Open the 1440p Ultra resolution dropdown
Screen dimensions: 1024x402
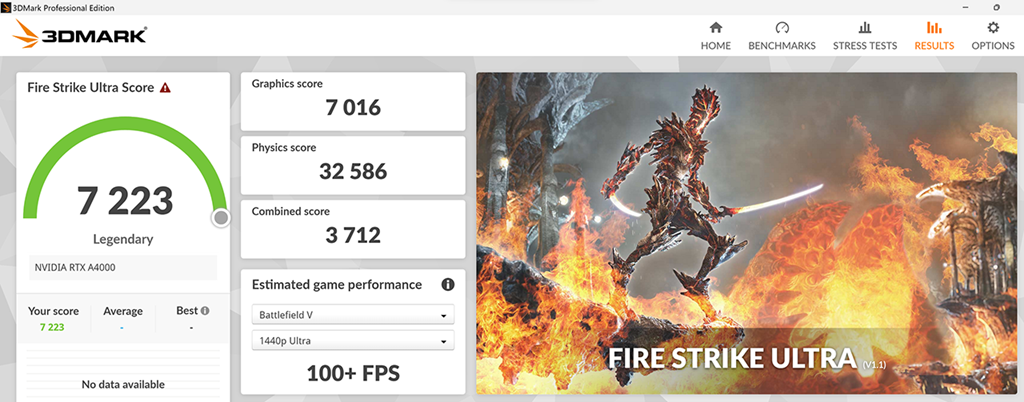point(353,341)
